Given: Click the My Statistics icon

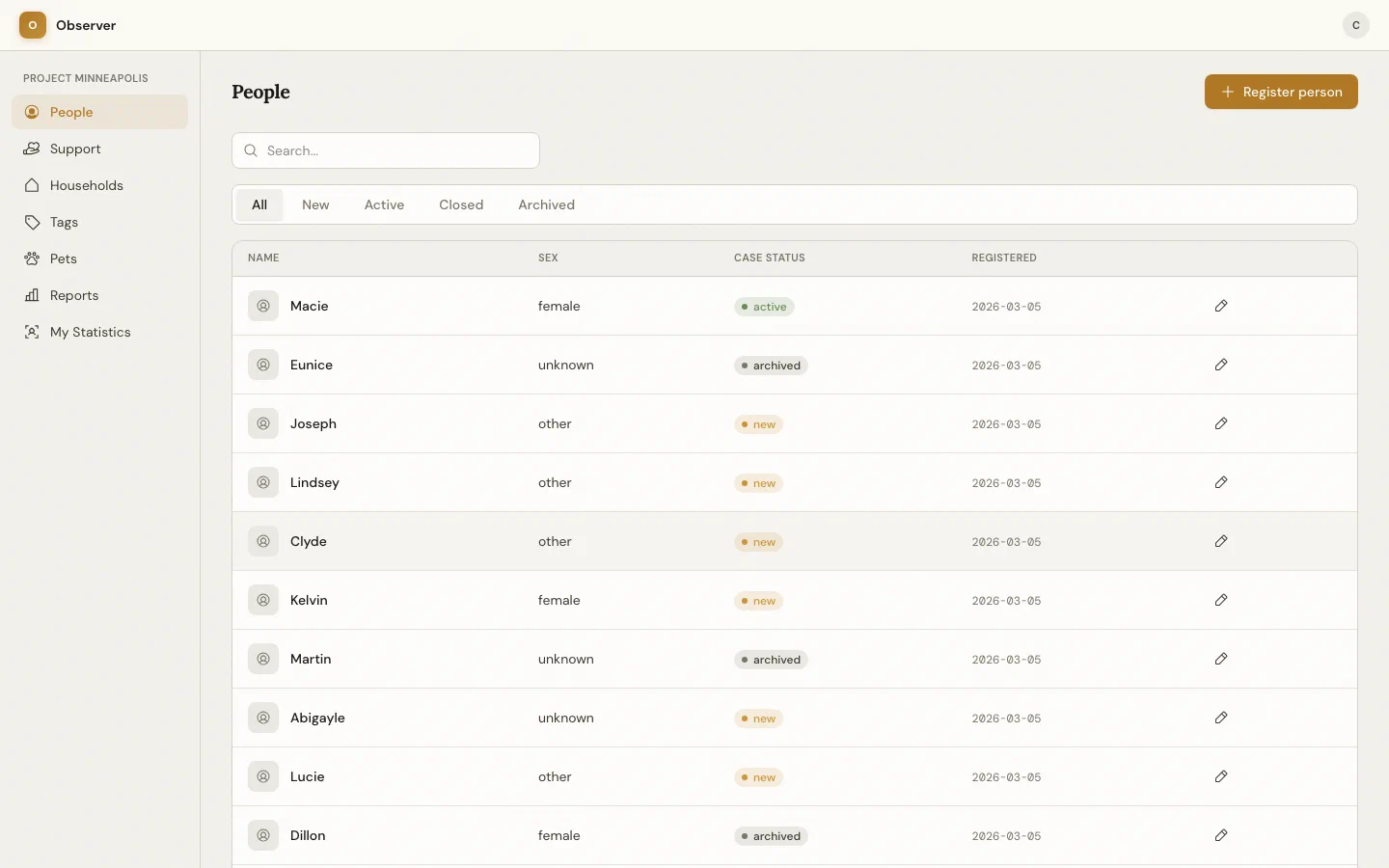Looking at the screenshot, I should point(32,332).
